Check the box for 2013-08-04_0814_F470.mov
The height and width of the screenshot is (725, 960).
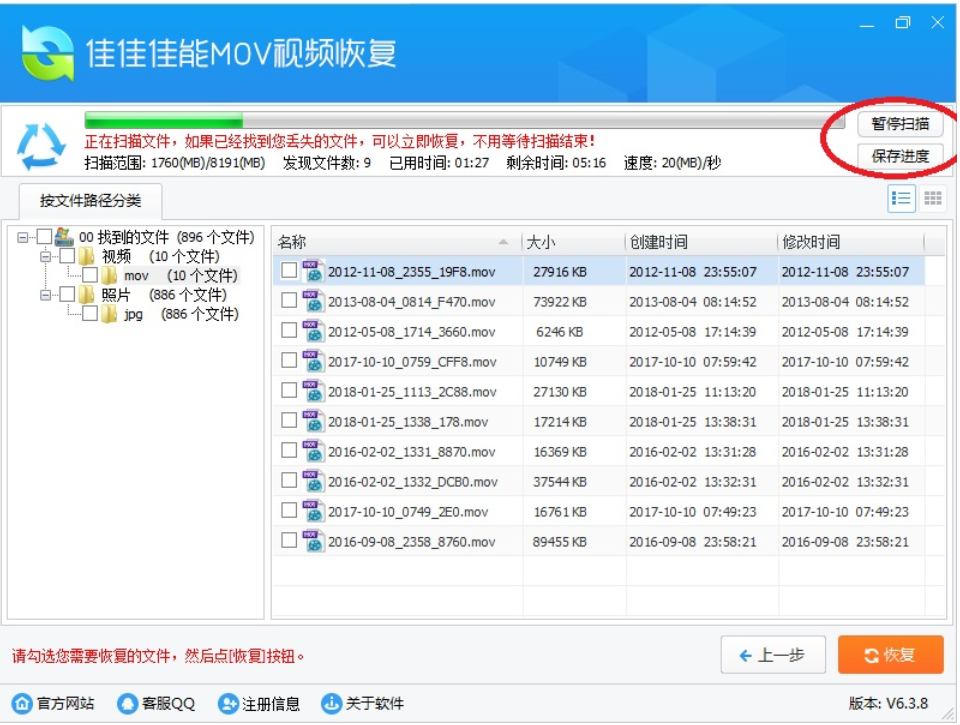pyautogui.click(x=289, y=300)
